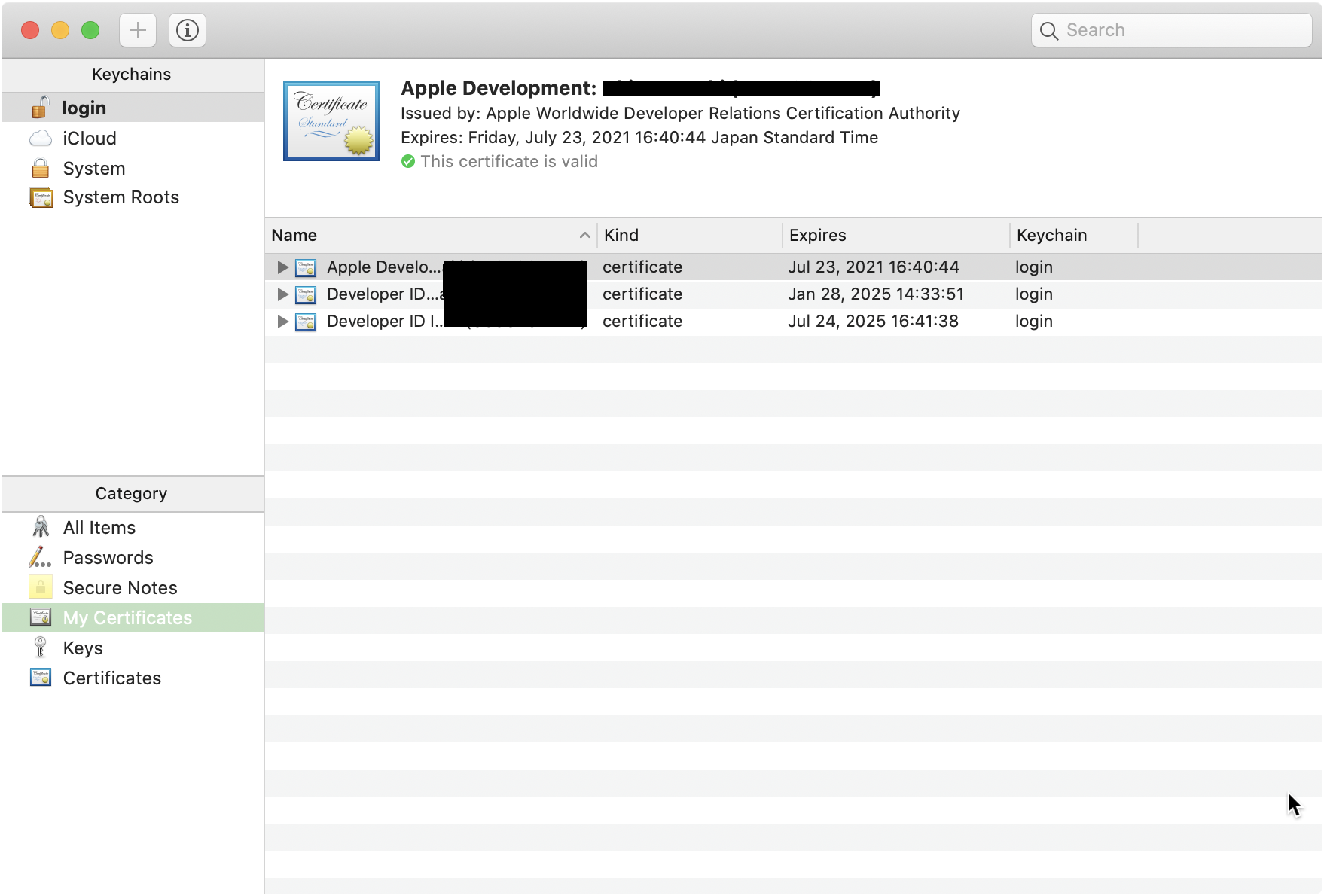
Task: Click the All Items keys icon
Action: (41, 527)
